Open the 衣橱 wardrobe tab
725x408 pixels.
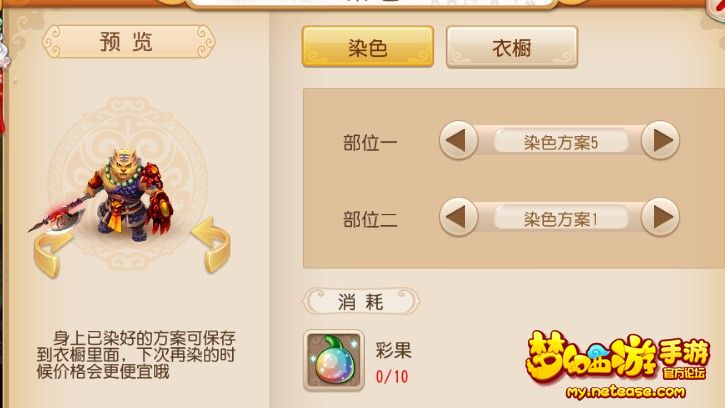click(512, 47)
